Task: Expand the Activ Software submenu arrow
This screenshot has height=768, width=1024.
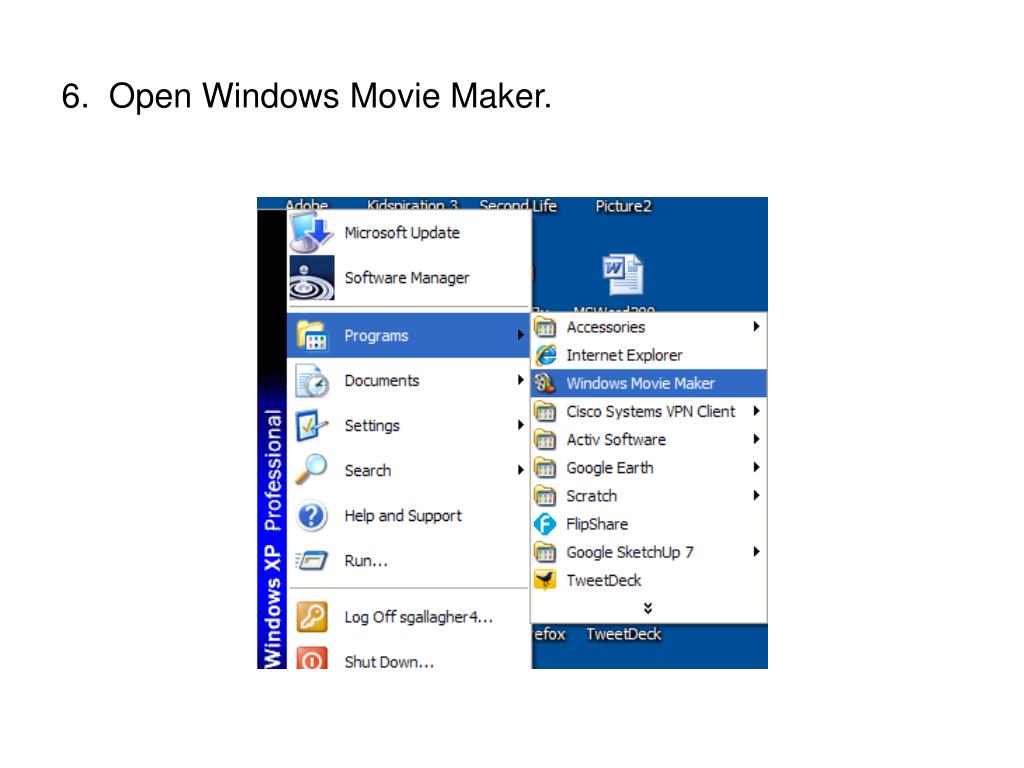Action: click(x=756, y=439)
